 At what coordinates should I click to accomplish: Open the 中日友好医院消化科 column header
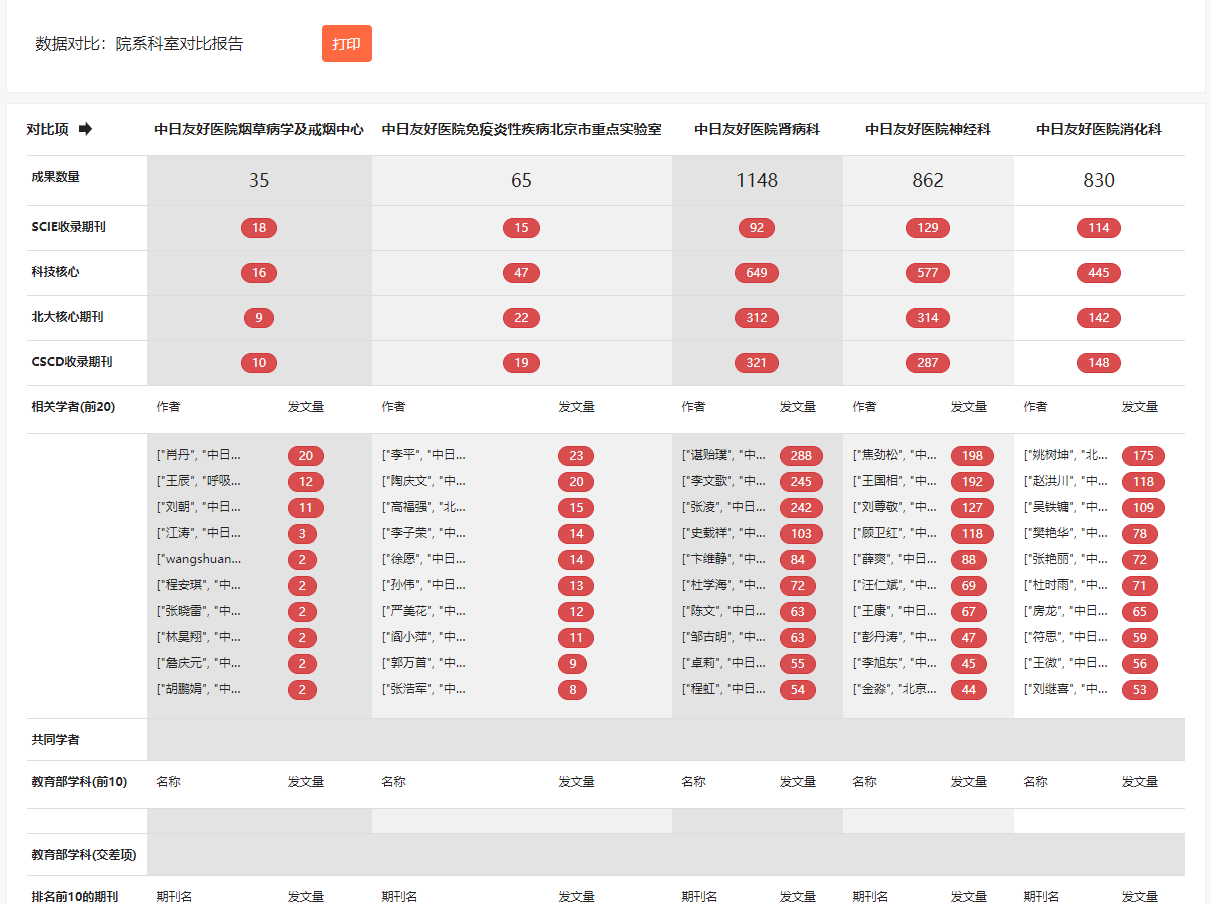coord(1099,130)
